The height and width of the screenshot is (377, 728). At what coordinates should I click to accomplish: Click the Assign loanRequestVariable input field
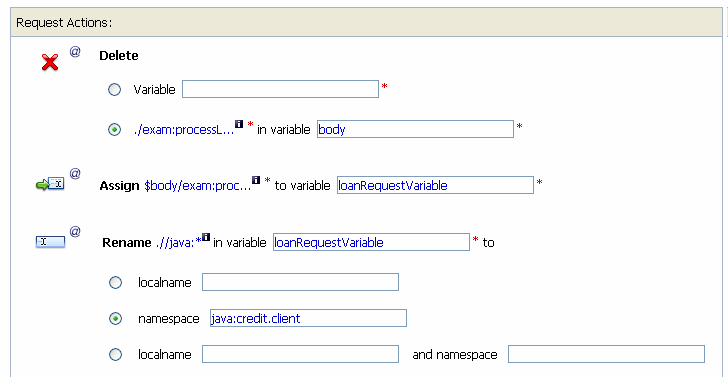436,185
